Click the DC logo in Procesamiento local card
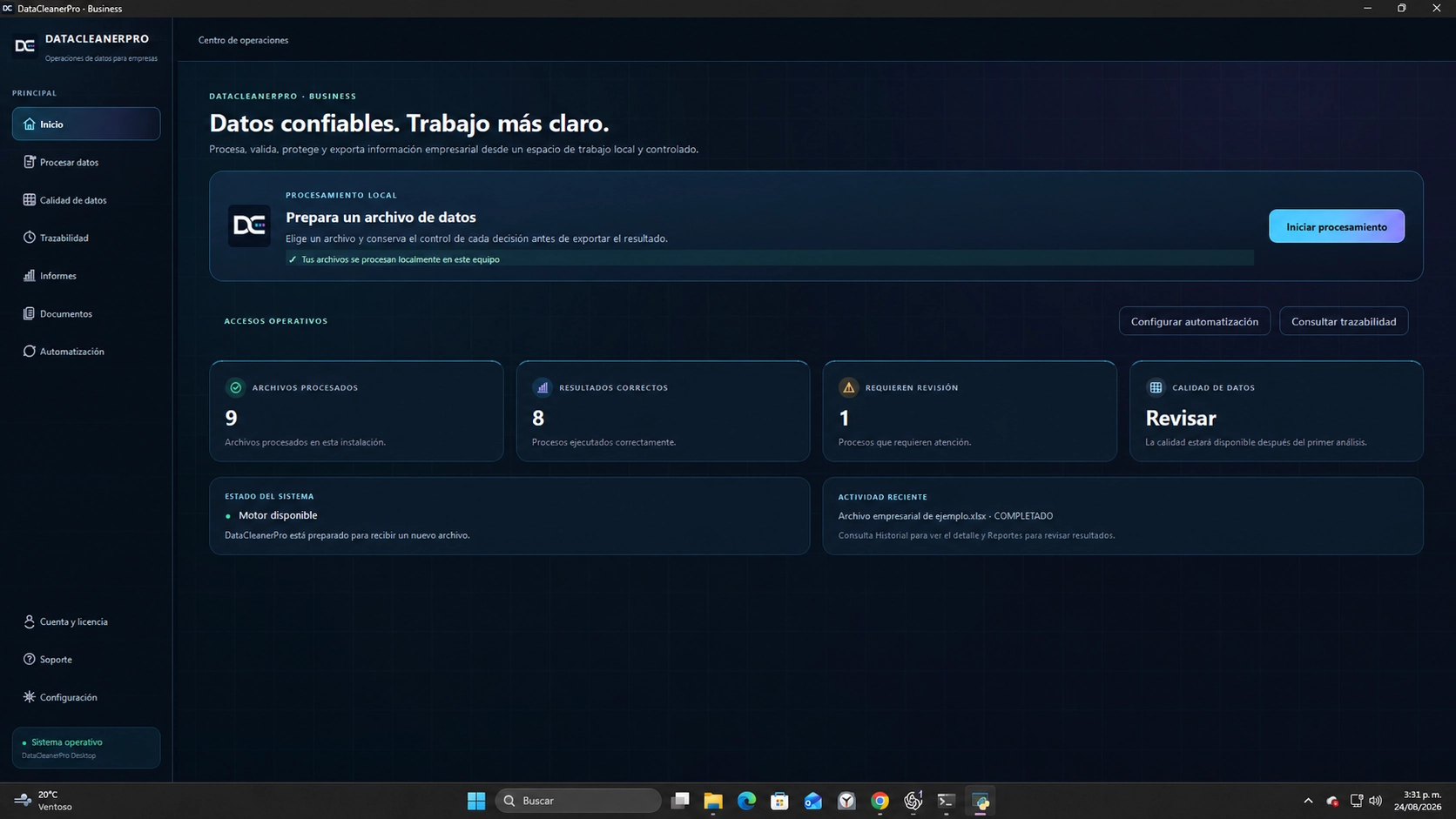 (x=249, y=226)
